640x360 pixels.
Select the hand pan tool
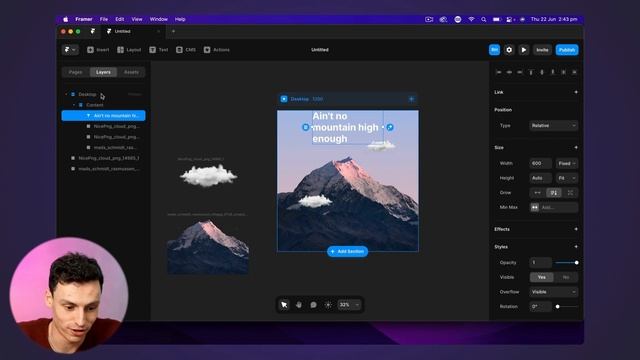point(299,305)
